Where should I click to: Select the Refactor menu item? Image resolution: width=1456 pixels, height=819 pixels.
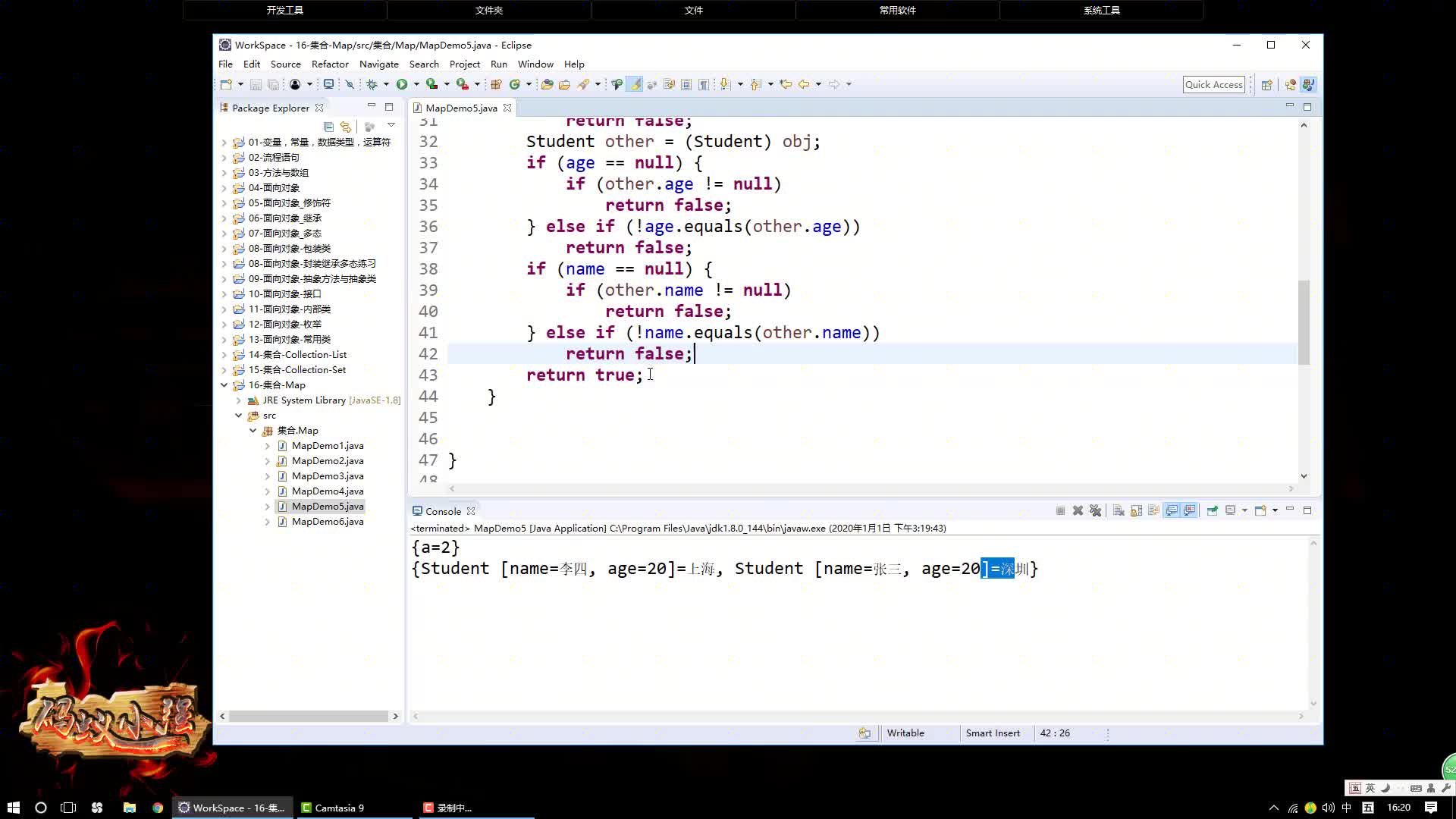pyautogui.click(x=329, y=64)
